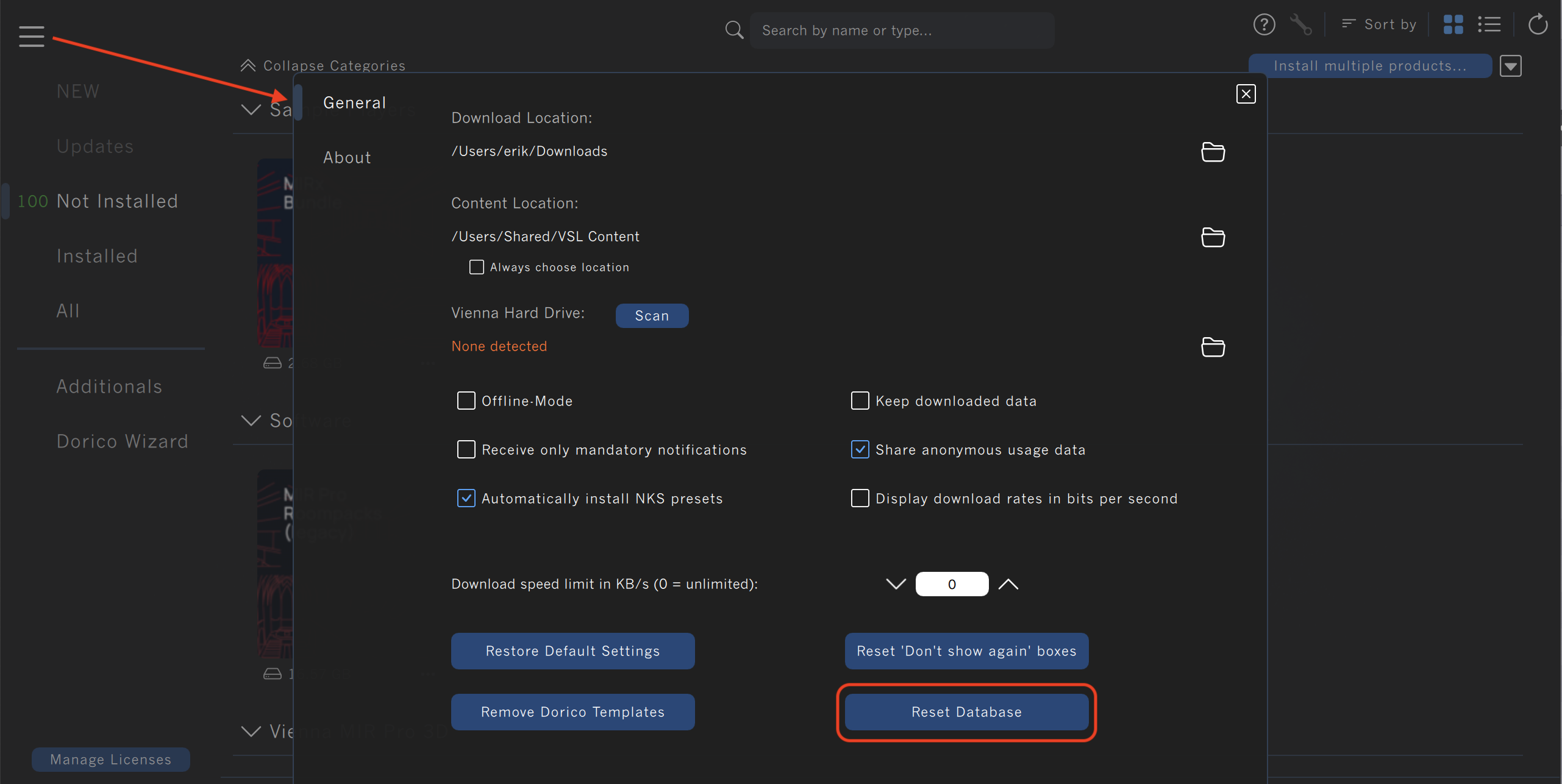Open settings via the wrench icon
The image size is (1562, 784).
point(1300,25)
